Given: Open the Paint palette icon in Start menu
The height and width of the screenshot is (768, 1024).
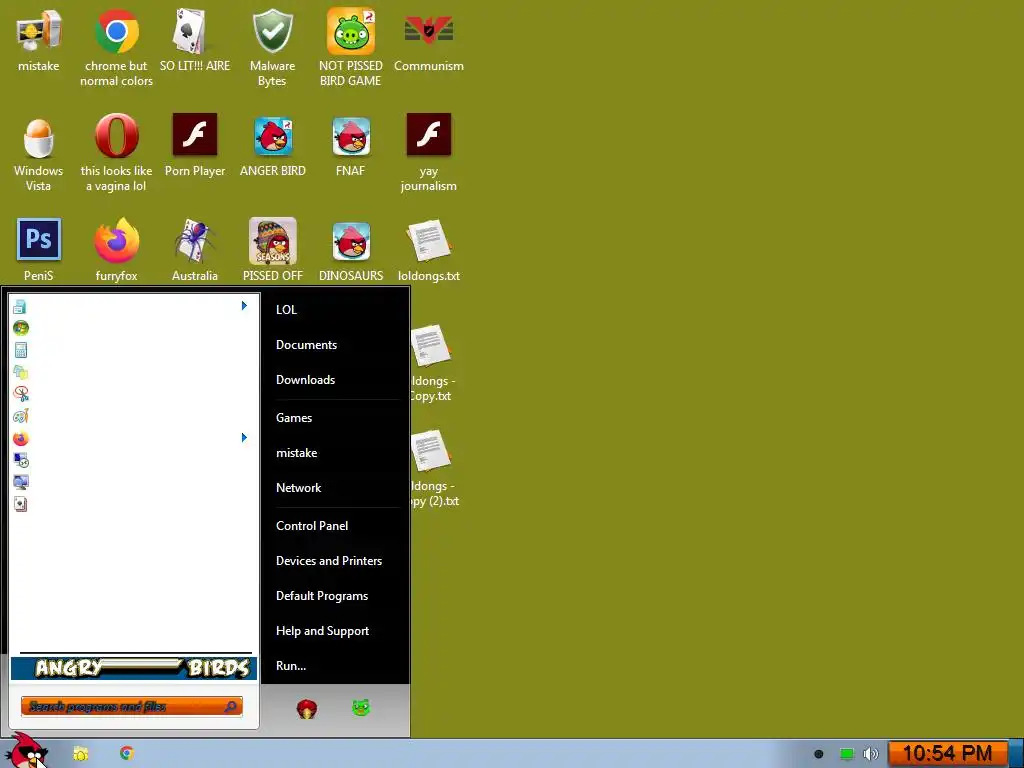Looking at the screenshot, I should click(20, 416).
